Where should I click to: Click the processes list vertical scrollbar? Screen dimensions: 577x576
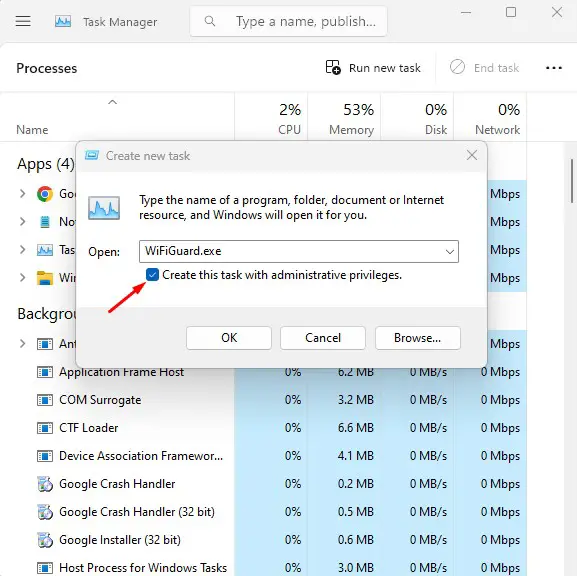(x=572, y=180)
